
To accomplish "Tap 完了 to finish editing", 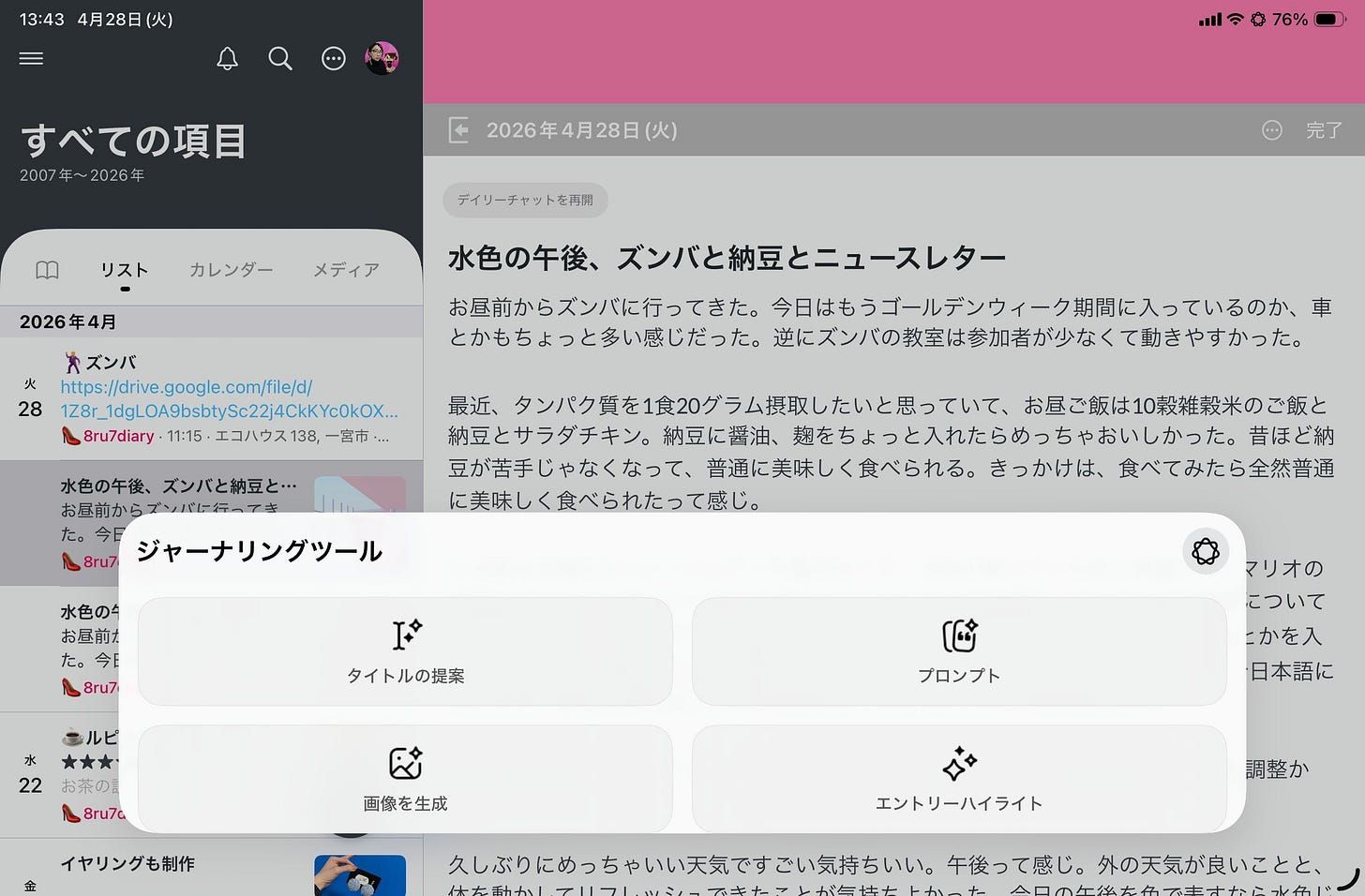I will click(x=1324, y=130).
